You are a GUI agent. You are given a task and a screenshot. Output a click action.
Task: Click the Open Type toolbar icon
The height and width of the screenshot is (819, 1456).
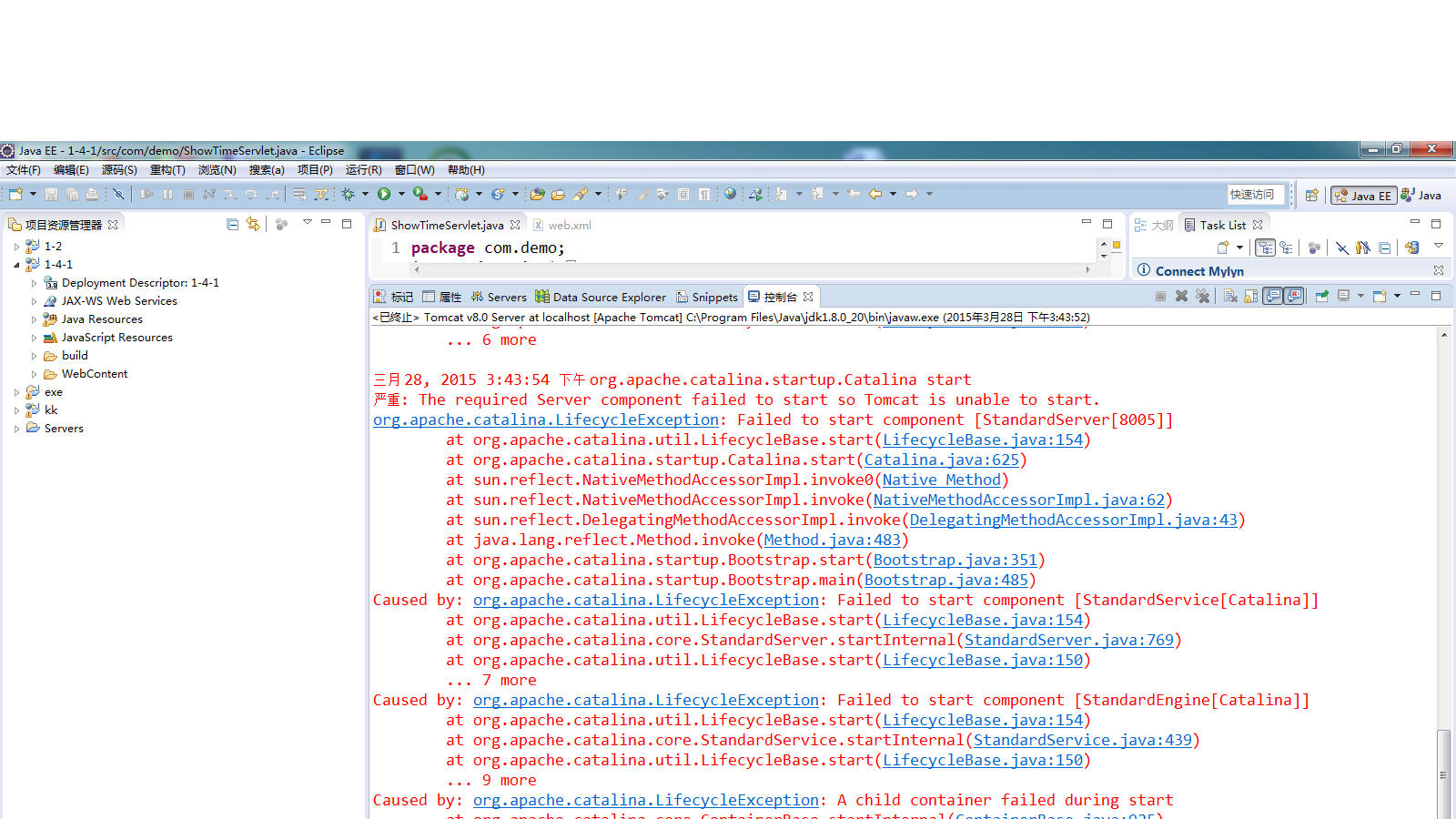point(538,194)
